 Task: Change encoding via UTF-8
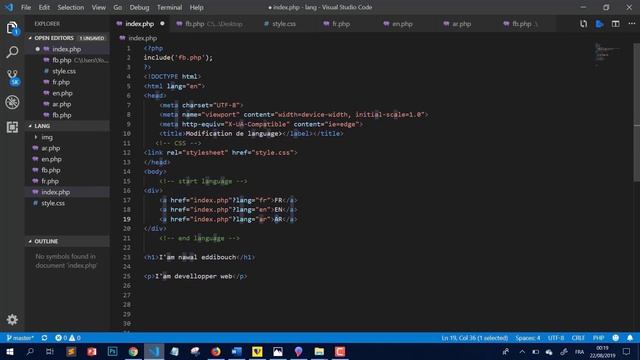(556, 338)
